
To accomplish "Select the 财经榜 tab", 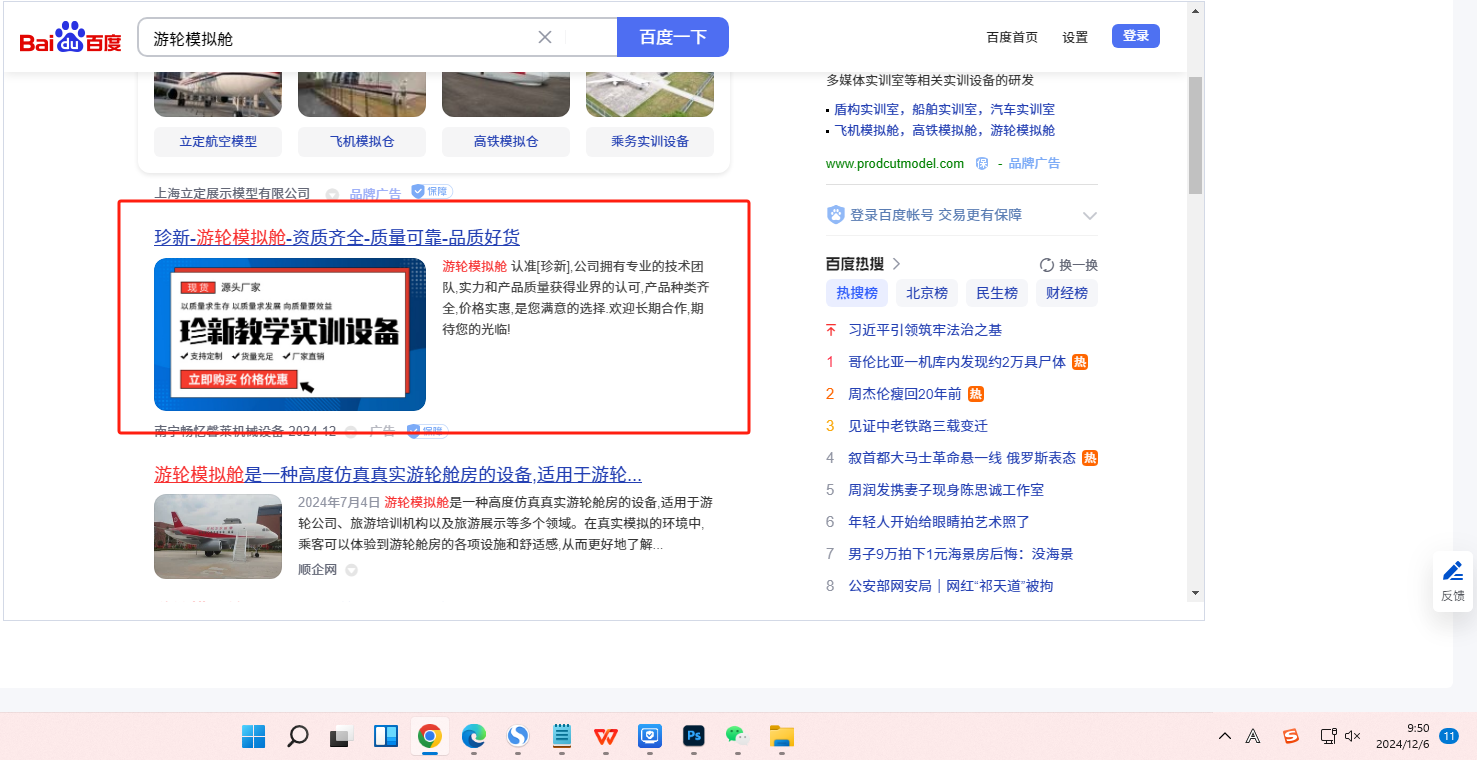I will [1067, 293].
